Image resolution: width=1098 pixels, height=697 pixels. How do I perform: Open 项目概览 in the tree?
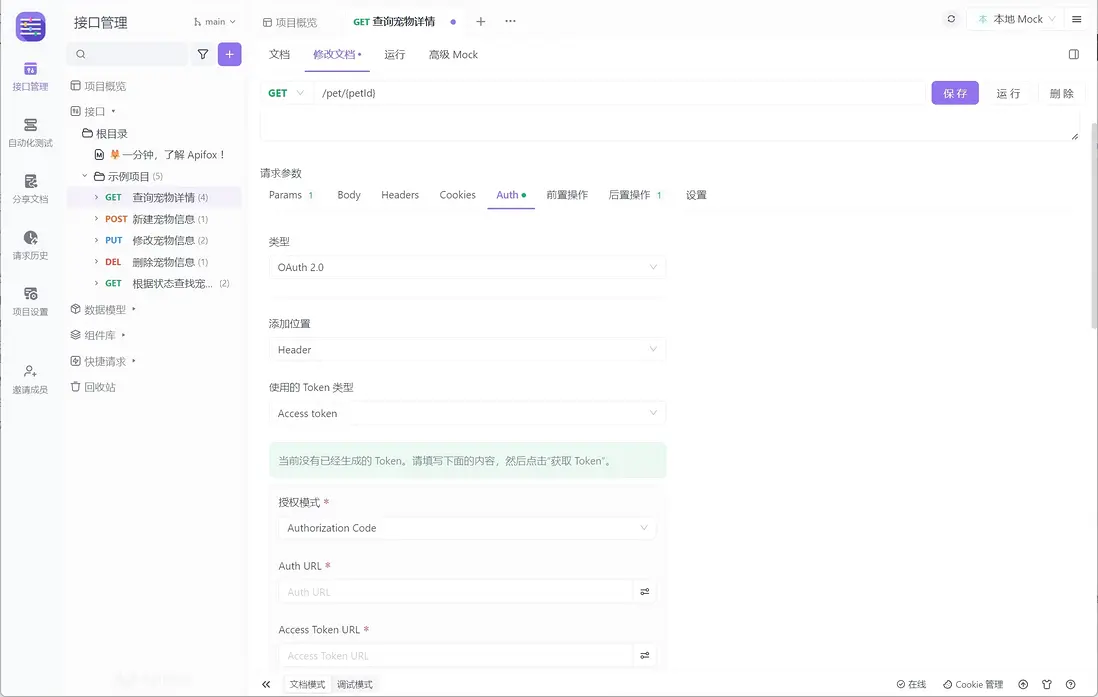click(99, 86)
